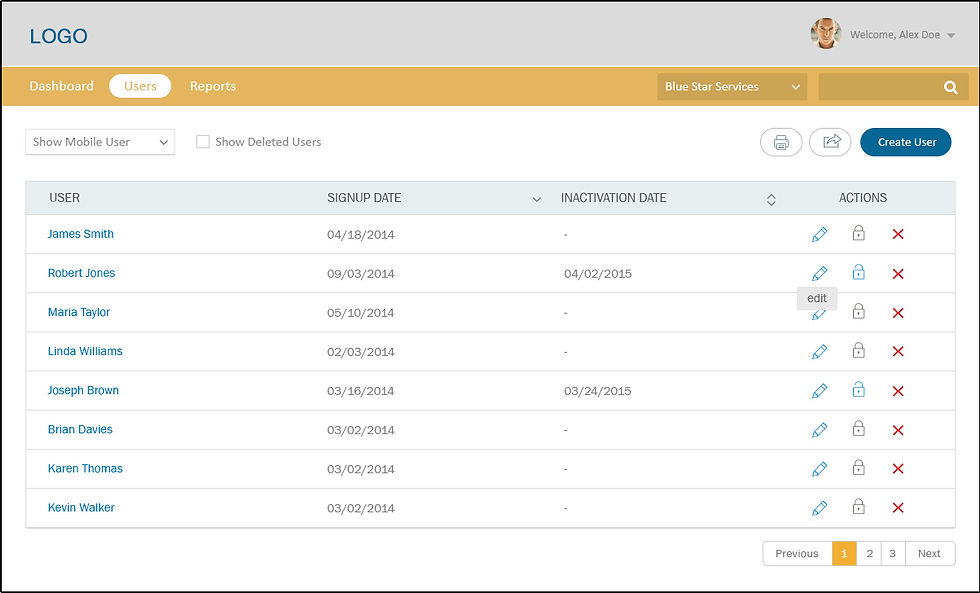Screen dimensions: 980x593
Task: Click inactivation date 04/02/2015
Action: pyautogui.click(x=598, y=274)
